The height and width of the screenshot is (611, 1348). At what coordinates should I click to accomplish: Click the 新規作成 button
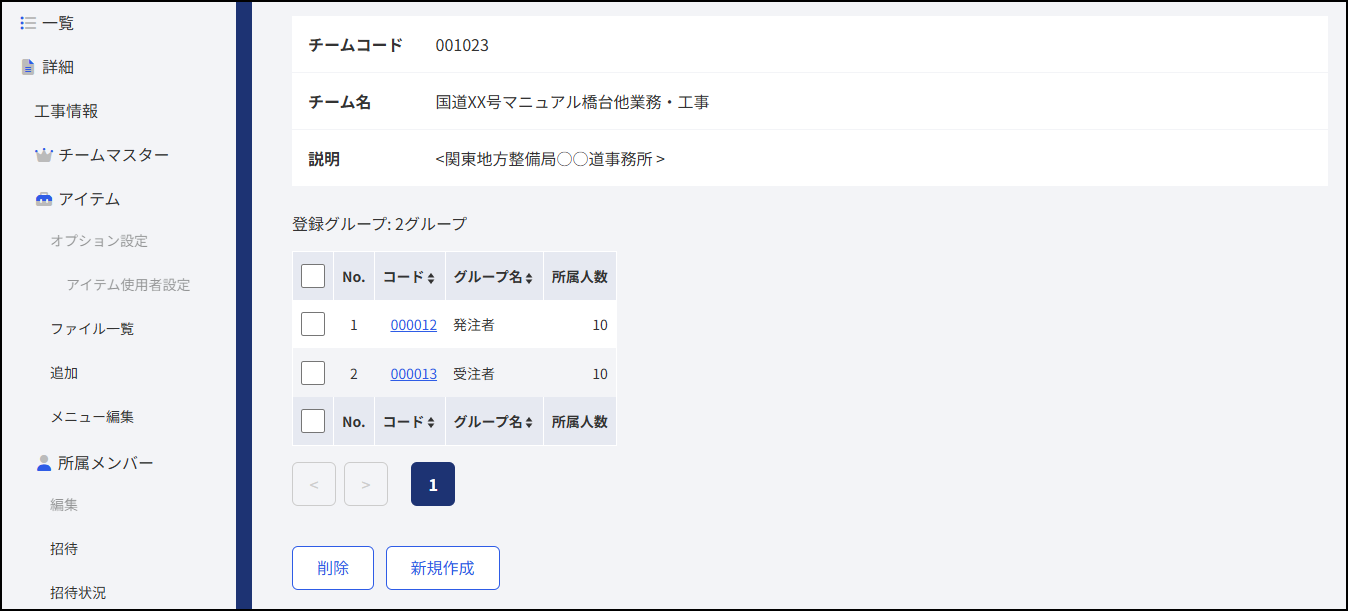(x=443, y=568)
